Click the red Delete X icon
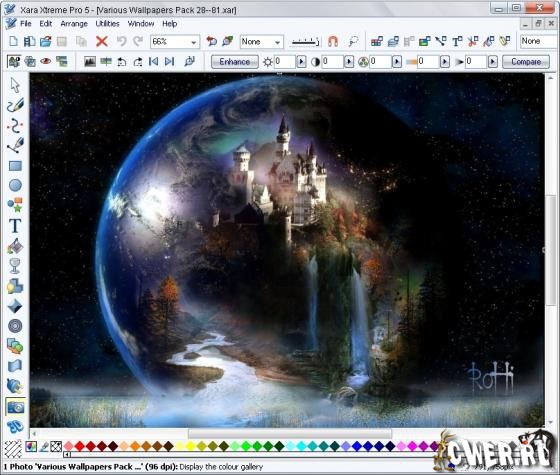The height and width of the screenshot is (475, 560). pos(102,41)
